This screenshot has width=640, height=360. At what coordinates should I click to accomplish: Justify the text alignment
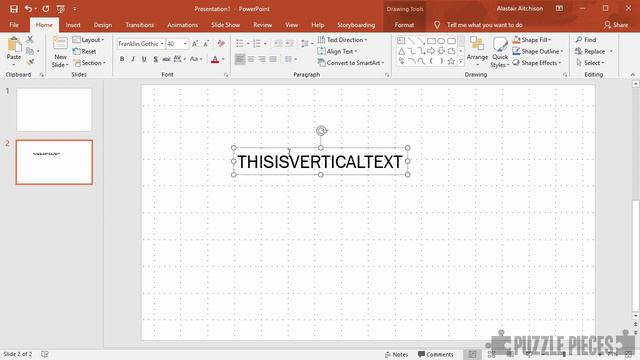point(273,59)
